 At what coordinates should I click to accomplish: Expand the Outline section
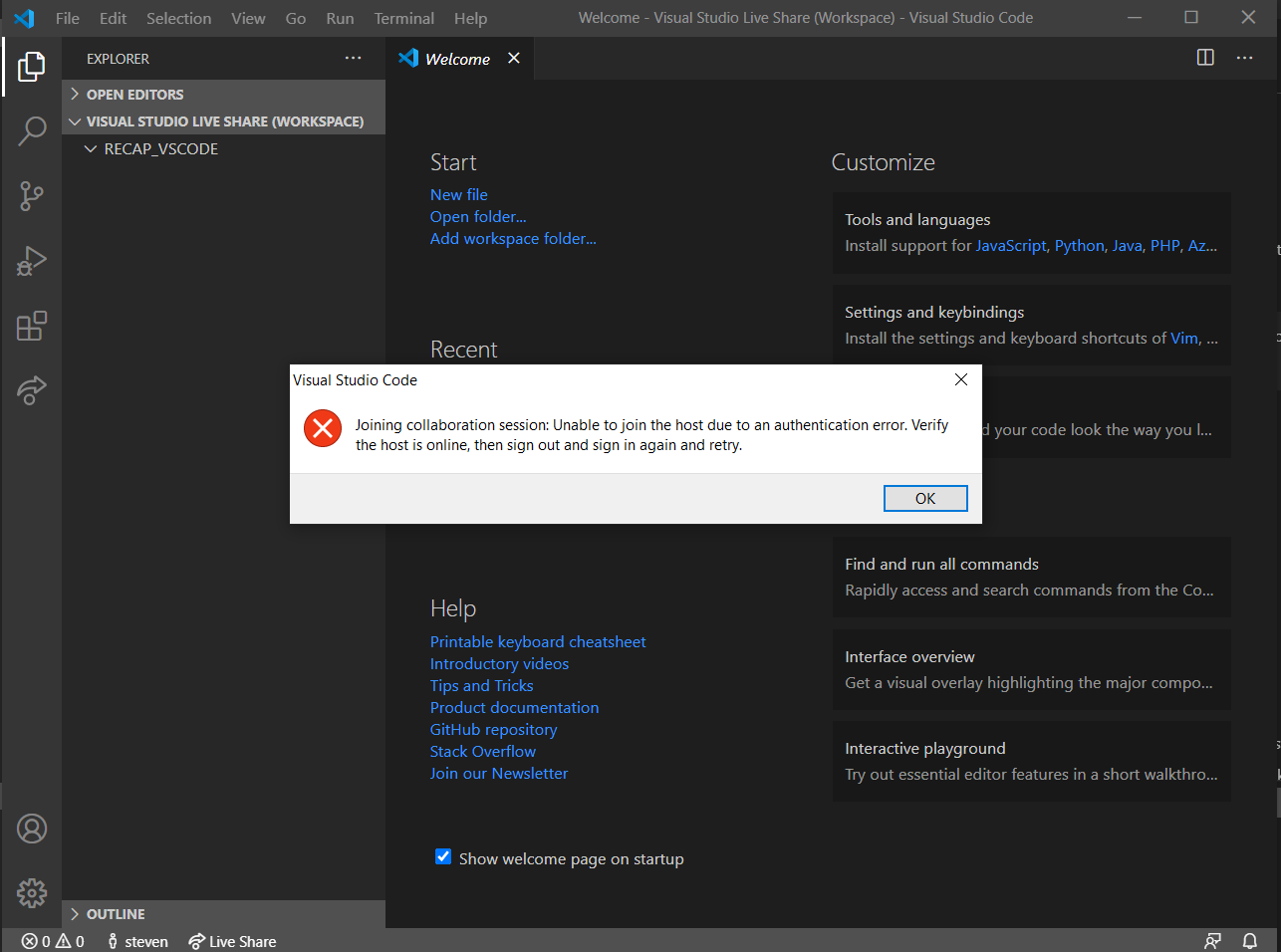click(x=223, y=914)
